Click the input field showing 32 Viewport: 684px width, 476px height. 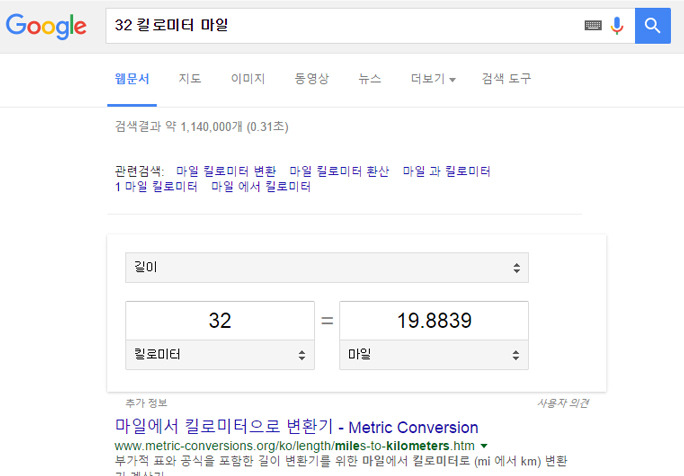click(x=220, y=321)
